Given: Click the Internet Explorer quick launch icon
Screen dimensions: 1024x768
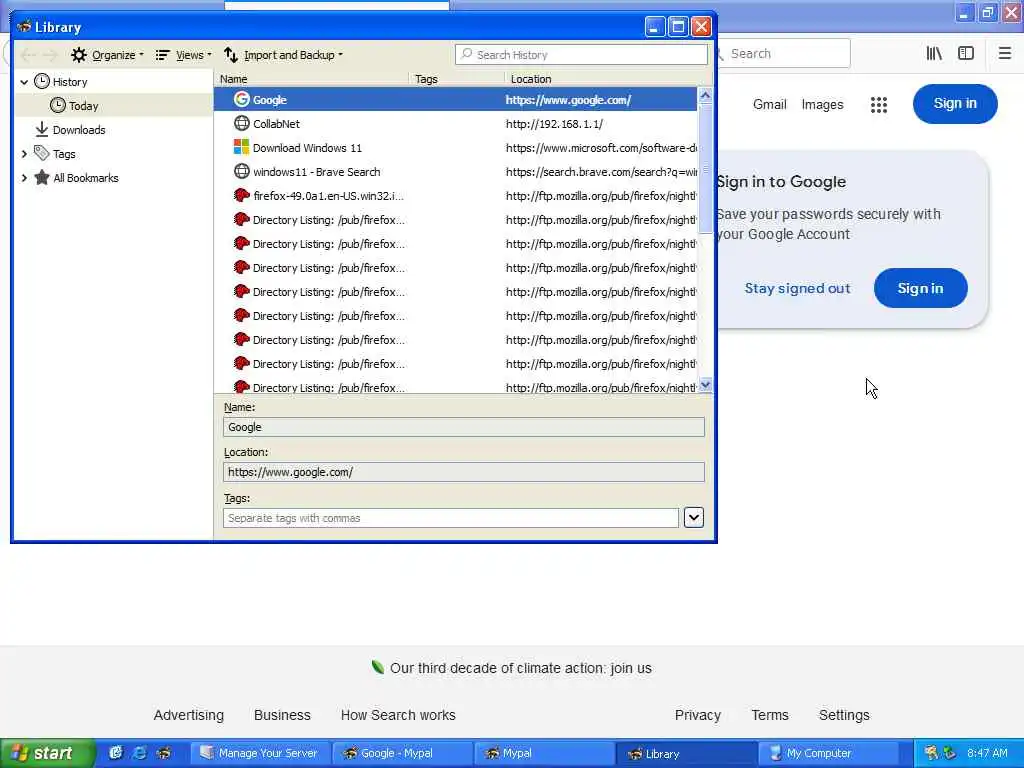Looking at the screenshot, I should [x=140, y=753].
